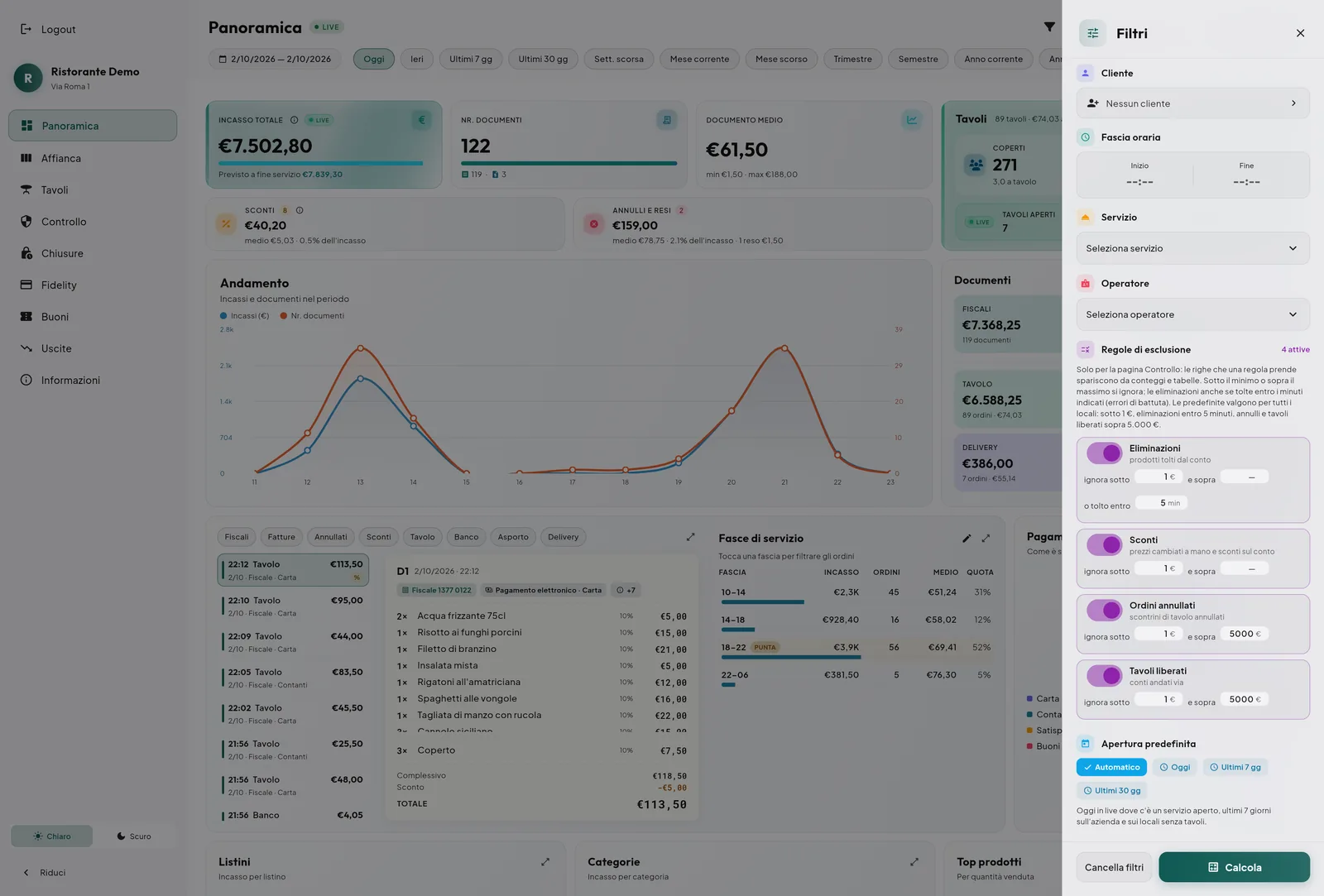Select the Ultimi 7 gg period chip
Screen dimensions: 1324x896
471,60
